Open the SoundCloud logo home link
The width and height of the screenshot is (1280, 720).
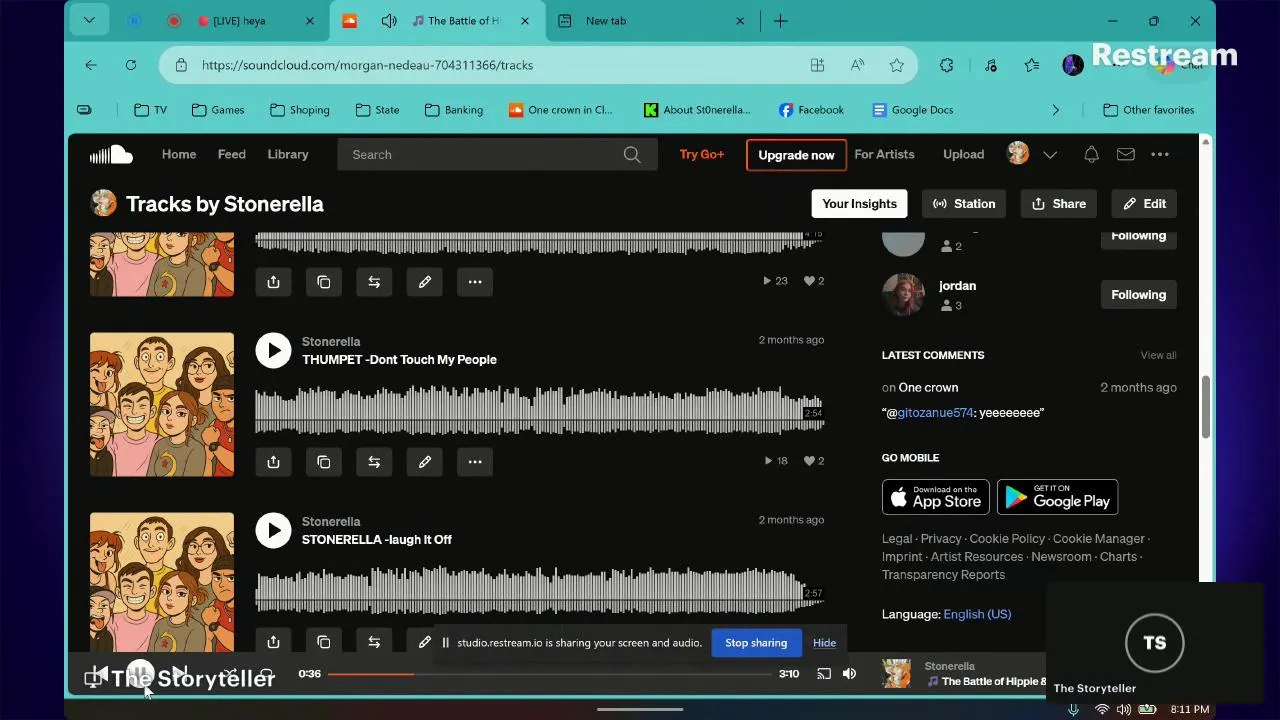coord(111,154)
